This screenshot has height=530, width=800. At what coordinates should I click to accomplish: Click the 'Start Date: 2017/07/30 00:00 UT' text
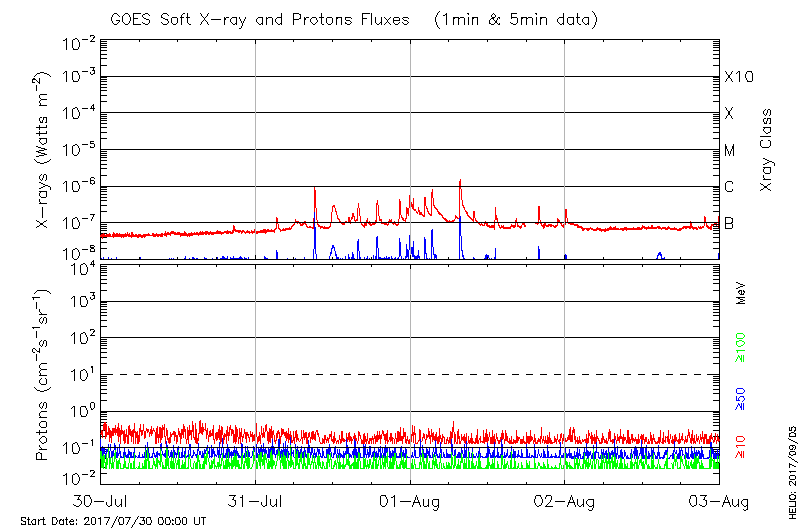[113, 521]
